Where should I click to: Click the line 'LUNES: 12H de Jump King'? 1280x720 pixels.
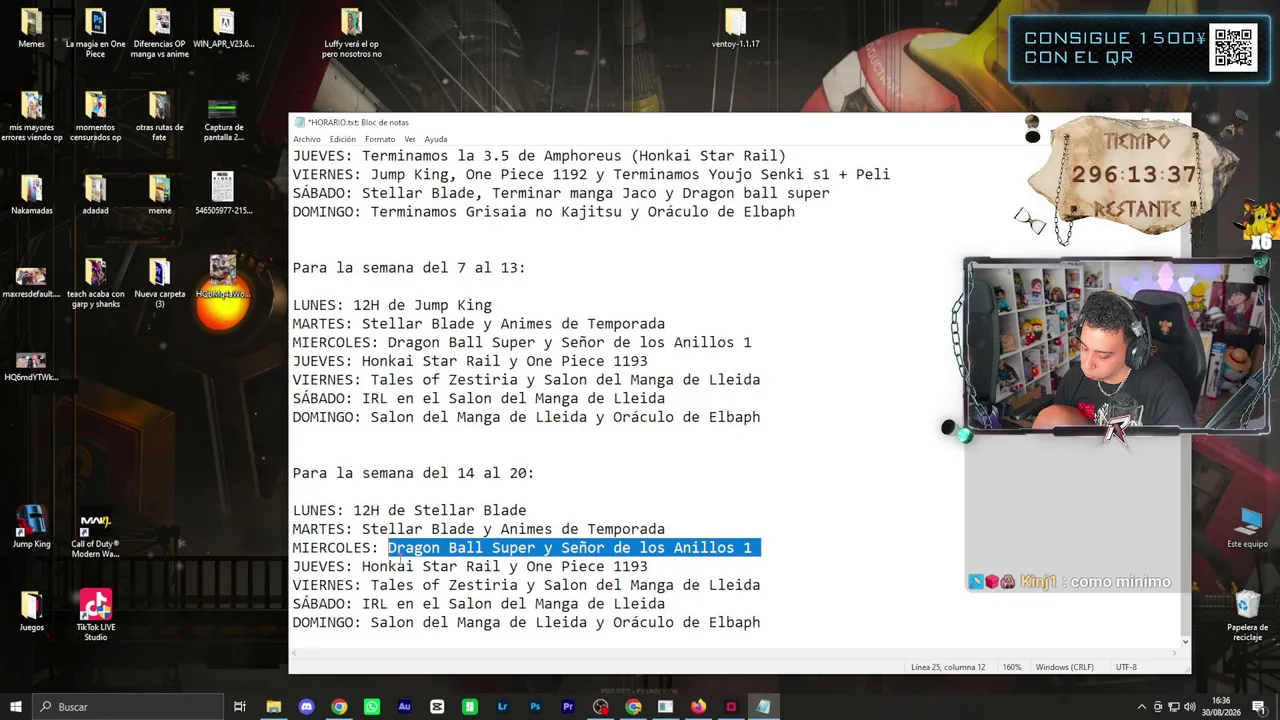click(392, 305)
